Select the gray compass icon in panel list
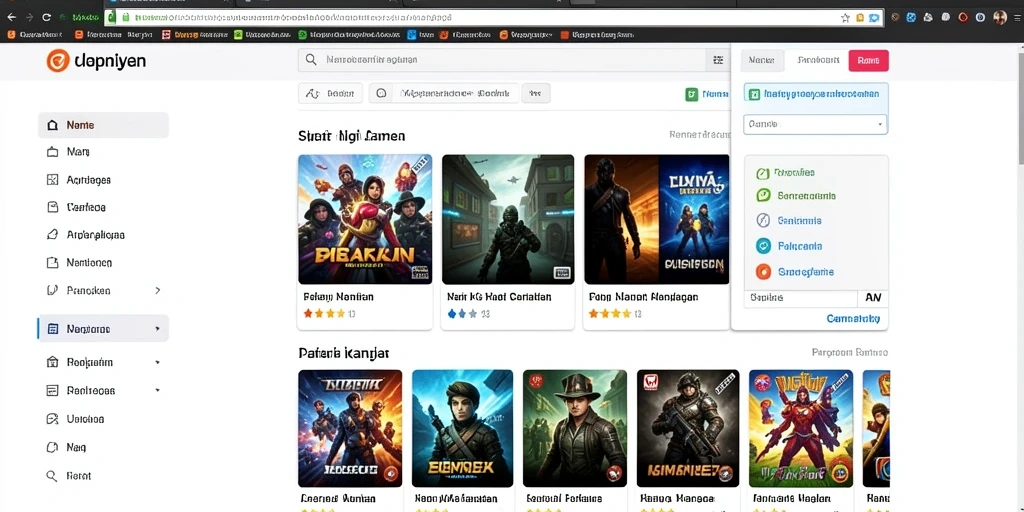This screenshot has width=1024, height=512. pyautogui.click(x=763, y=221)
